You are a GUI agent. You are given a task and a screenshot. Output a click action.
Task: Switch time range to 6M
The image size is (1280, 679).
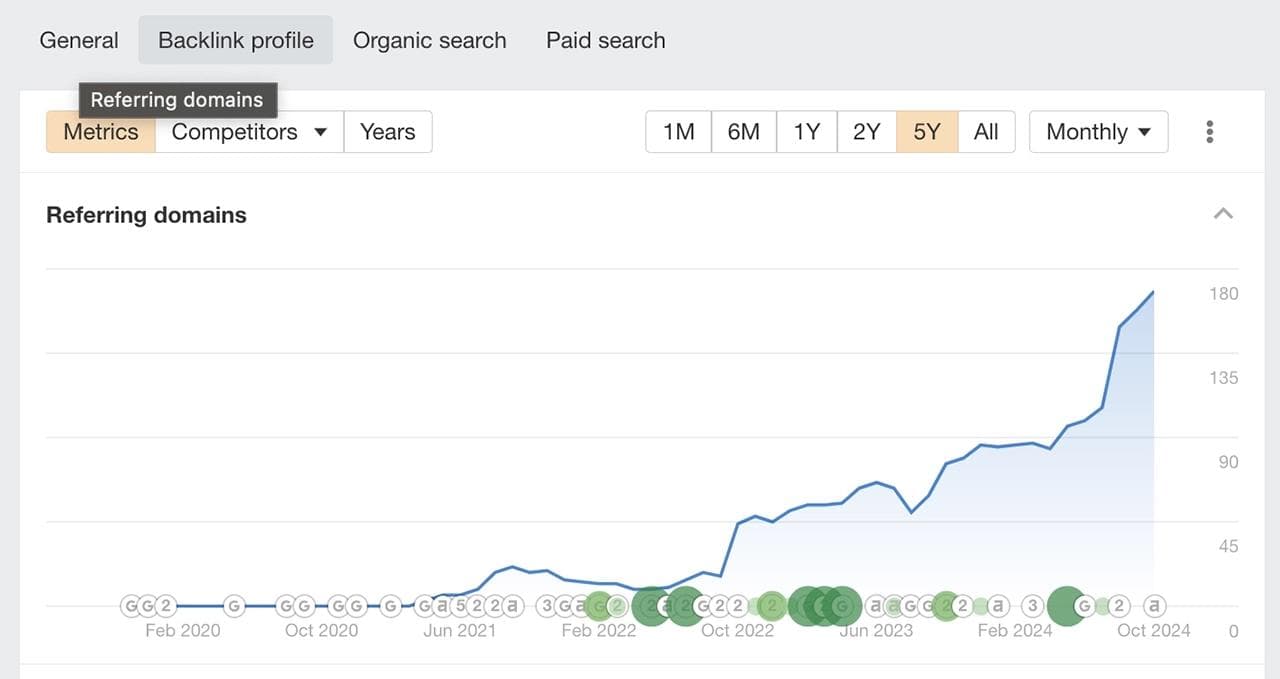point(743,132)
